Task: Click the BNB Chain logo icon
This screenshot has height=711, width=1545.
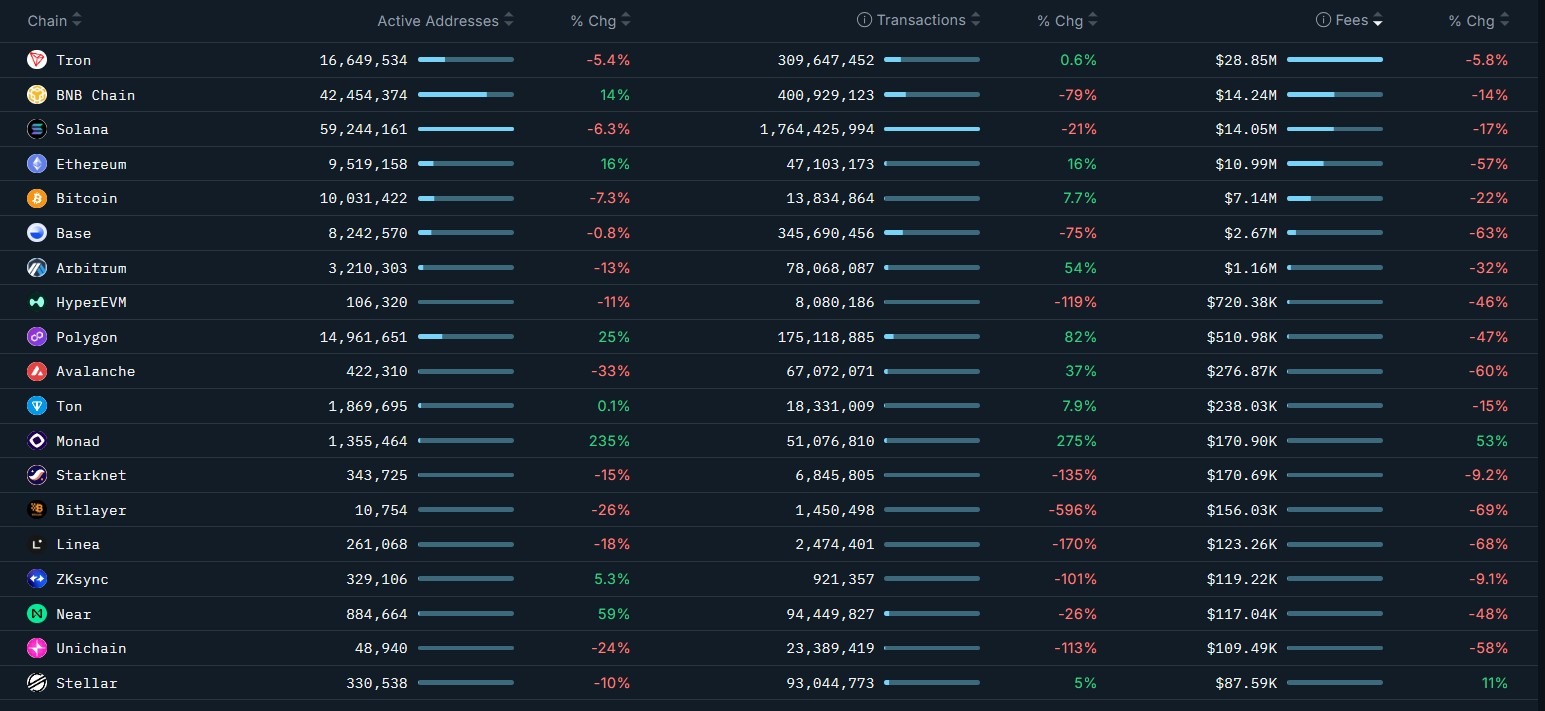Action: pyautogui.click(x=37, y=95)
